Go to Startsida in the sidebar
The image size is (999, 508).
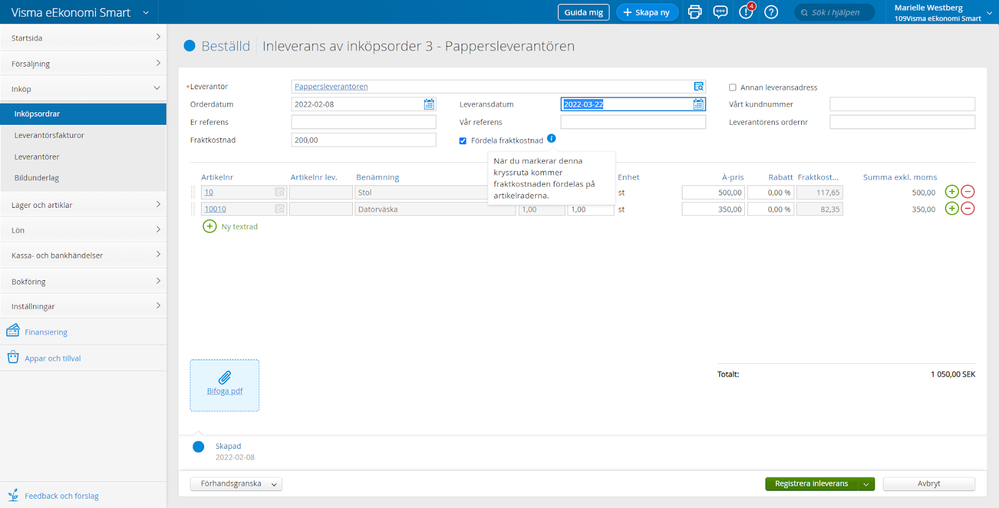[x=83, y=38]
